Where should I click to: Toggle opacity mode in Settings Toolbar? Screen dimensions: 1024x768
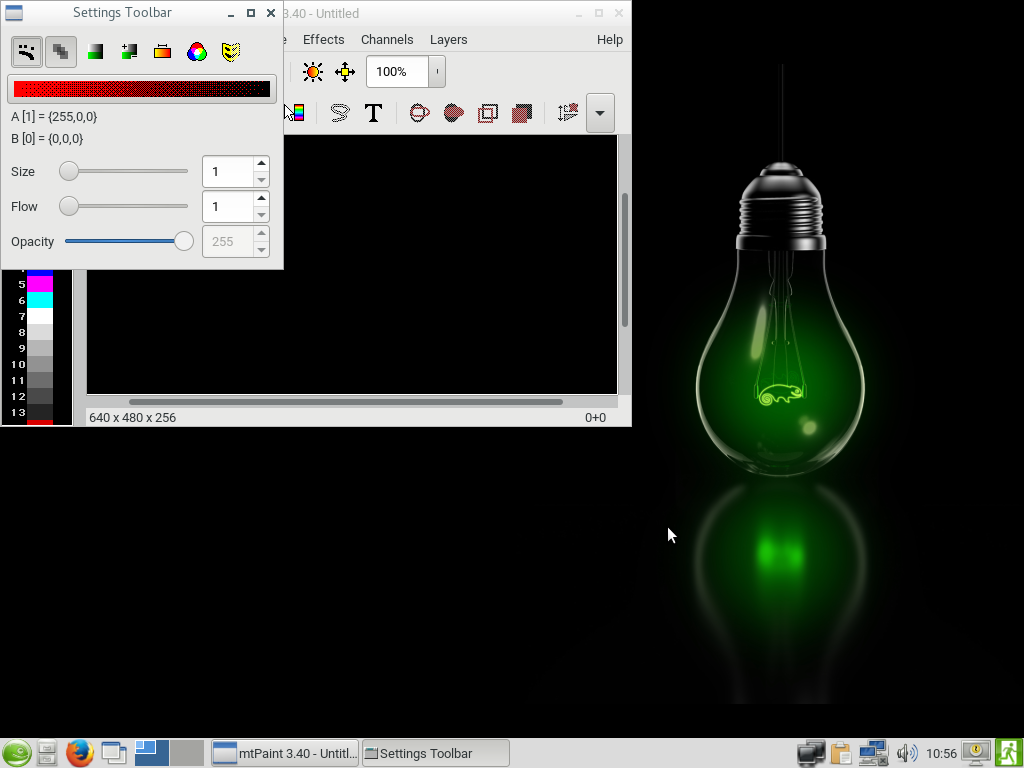click(x=61, y=52)
